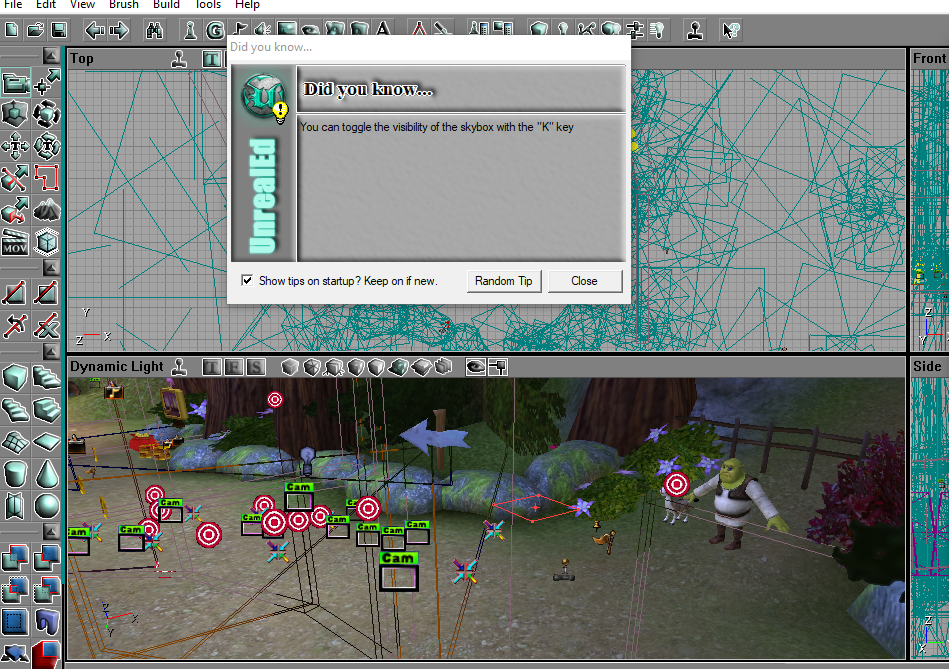Click the Flip Clipping Normal icon
Viewport: 949px width, 669px height.
(x=15, y=326)
